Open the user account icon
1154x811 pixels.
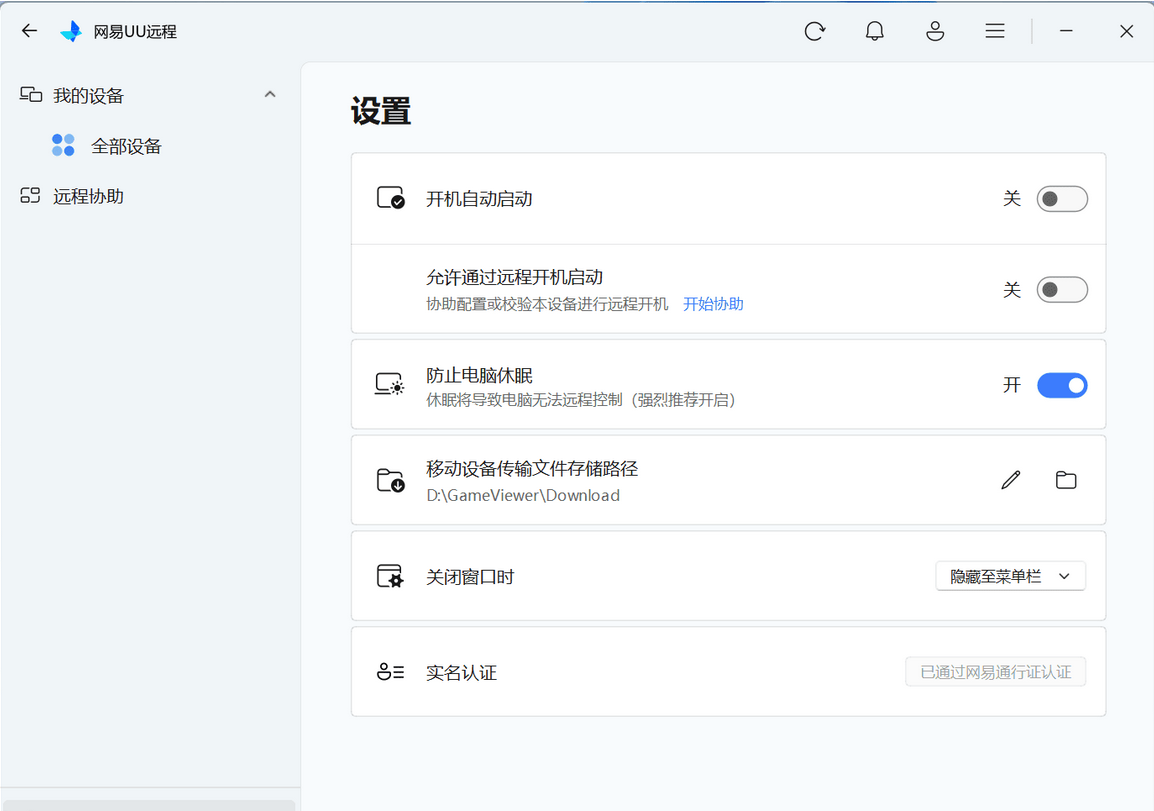click(x=934, y=31)
